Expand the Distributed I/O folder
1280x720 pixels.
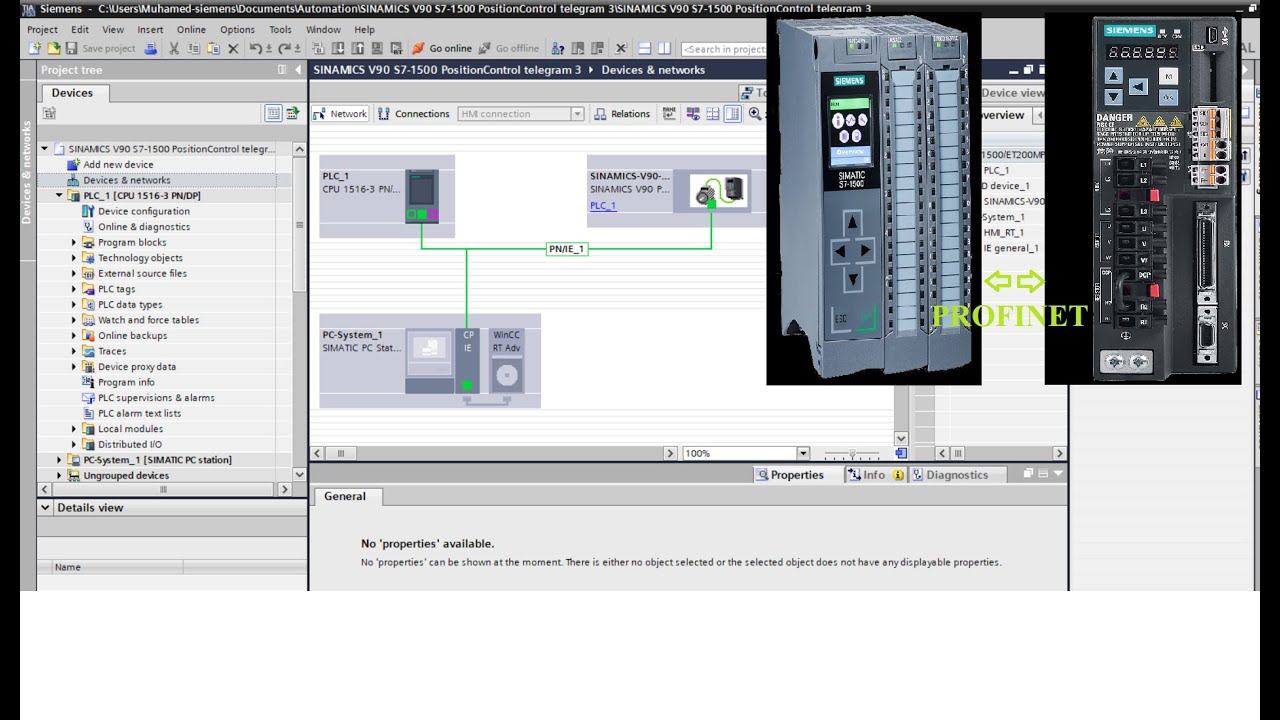73,445
